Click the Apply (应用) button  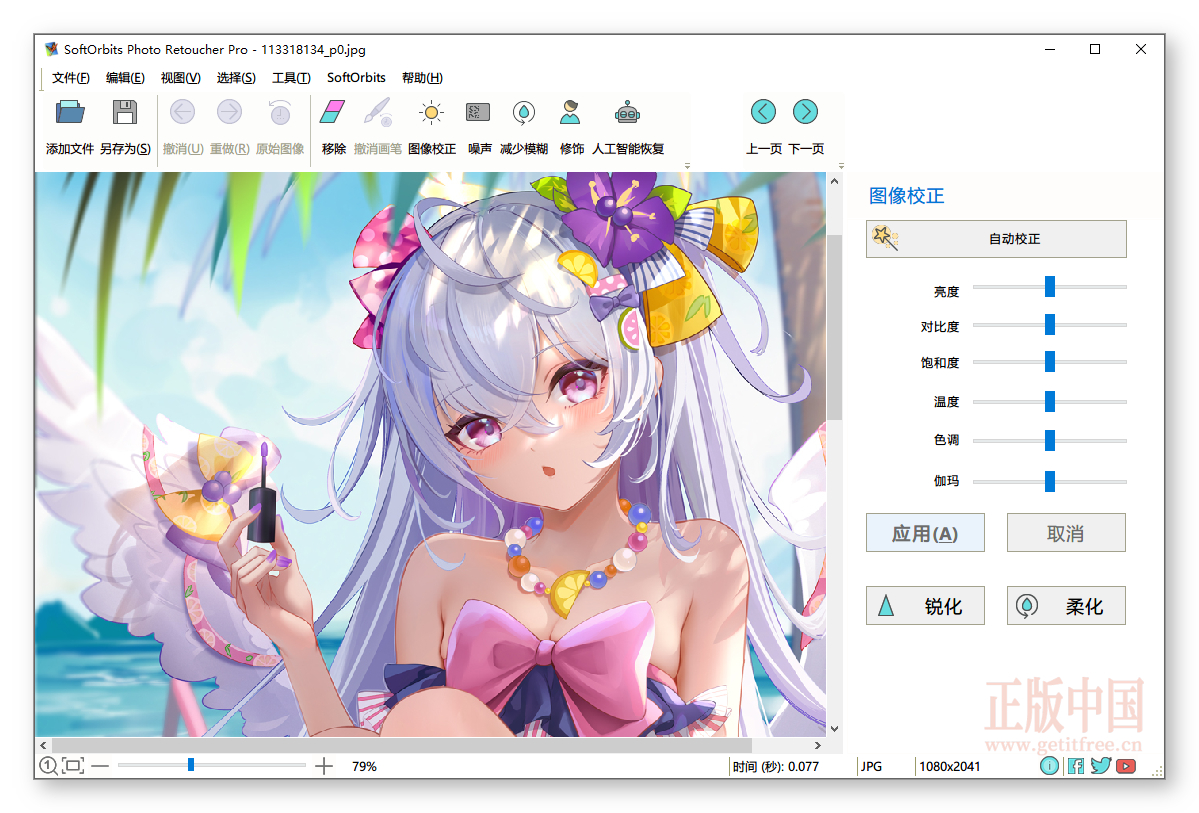[x=925, y=533]
